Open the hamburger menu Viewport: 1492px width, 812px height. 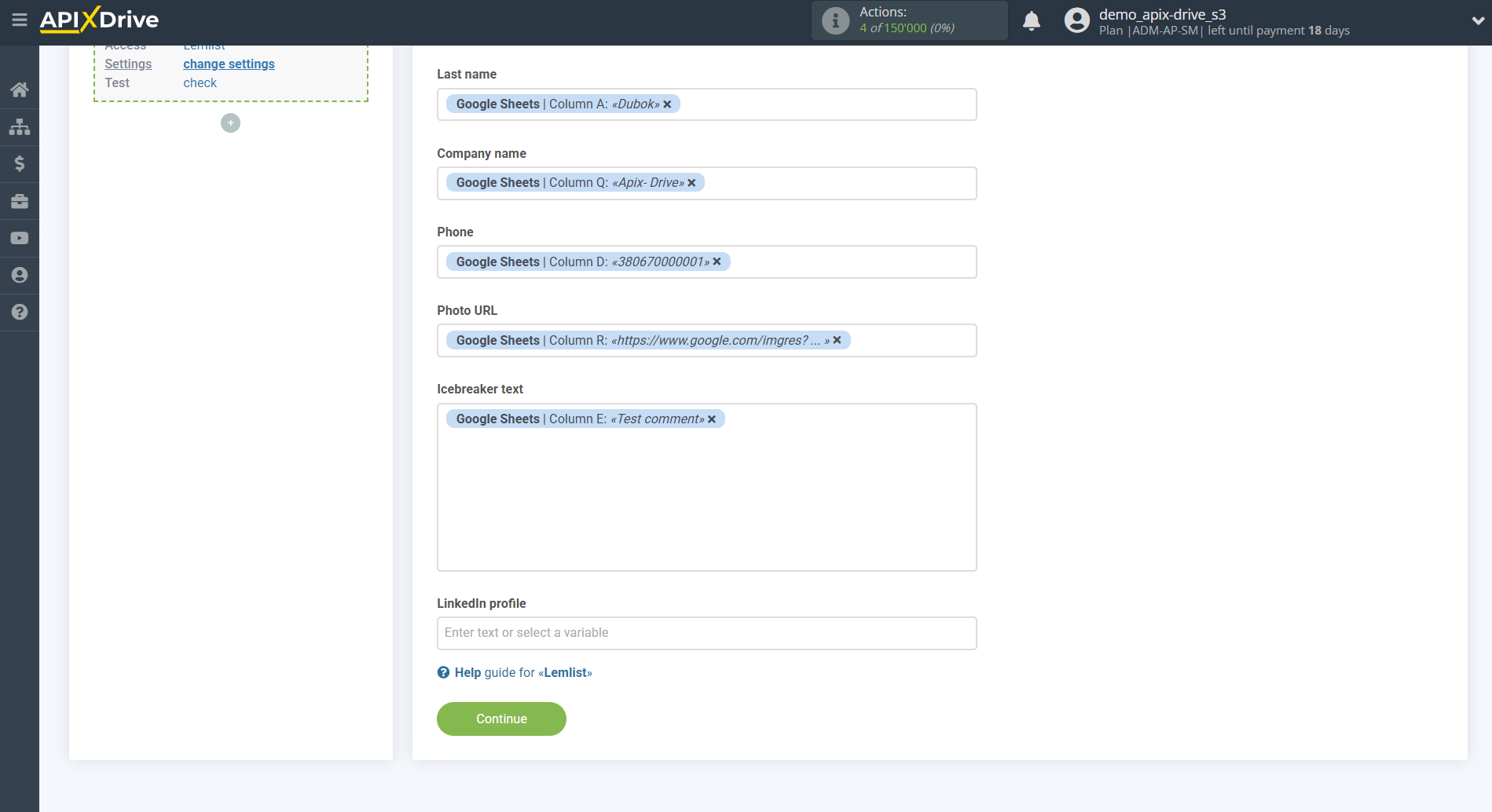pyautogui.click(x=20, y=20)
